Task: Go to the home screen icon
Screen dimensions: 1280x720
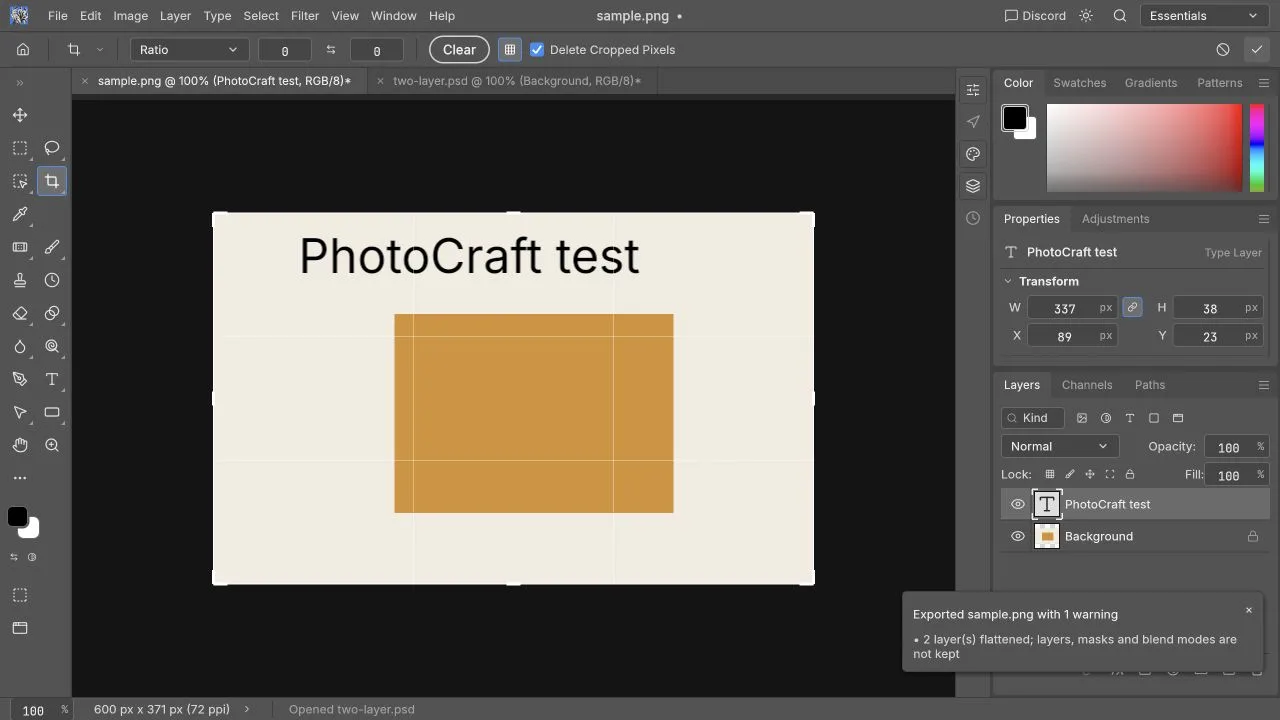Action: (23, 49)
